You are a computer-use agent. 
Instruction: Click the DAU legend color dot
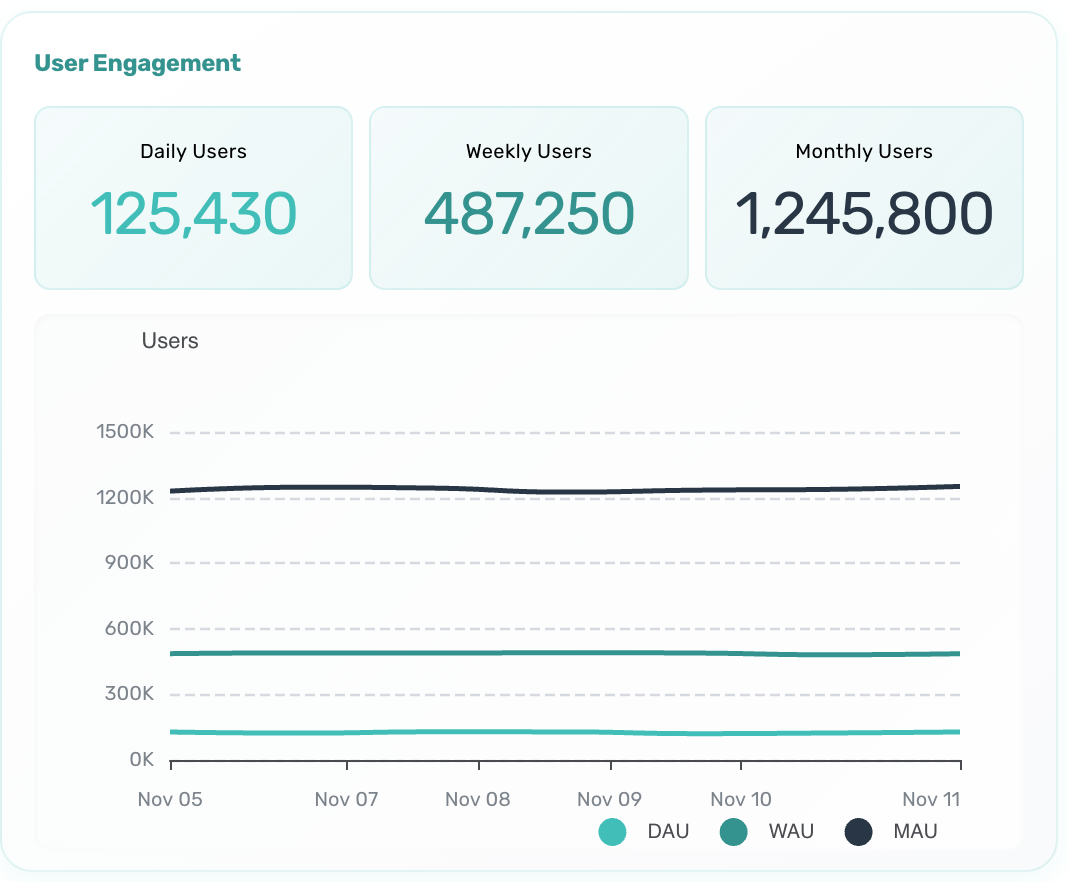click(x=611, y=831)
